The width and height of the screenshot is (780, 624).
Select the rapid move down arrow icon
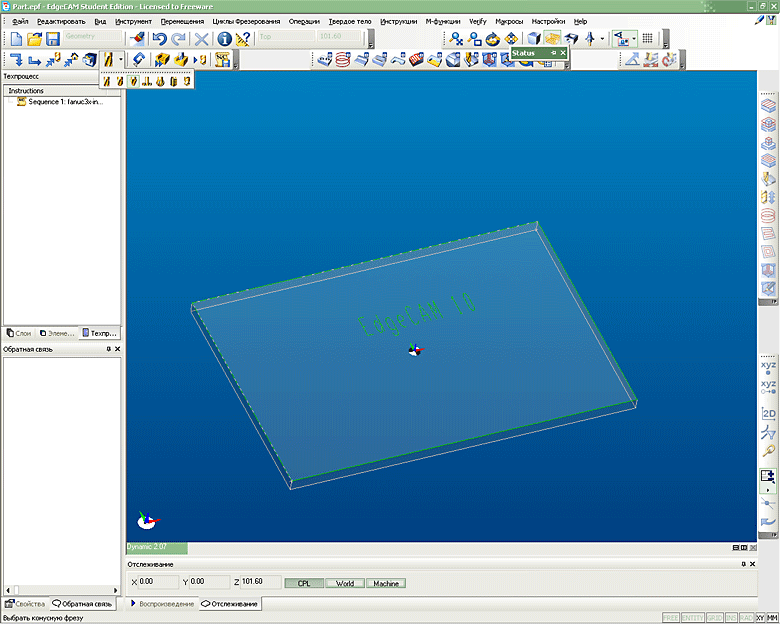[x=16, y=60]
